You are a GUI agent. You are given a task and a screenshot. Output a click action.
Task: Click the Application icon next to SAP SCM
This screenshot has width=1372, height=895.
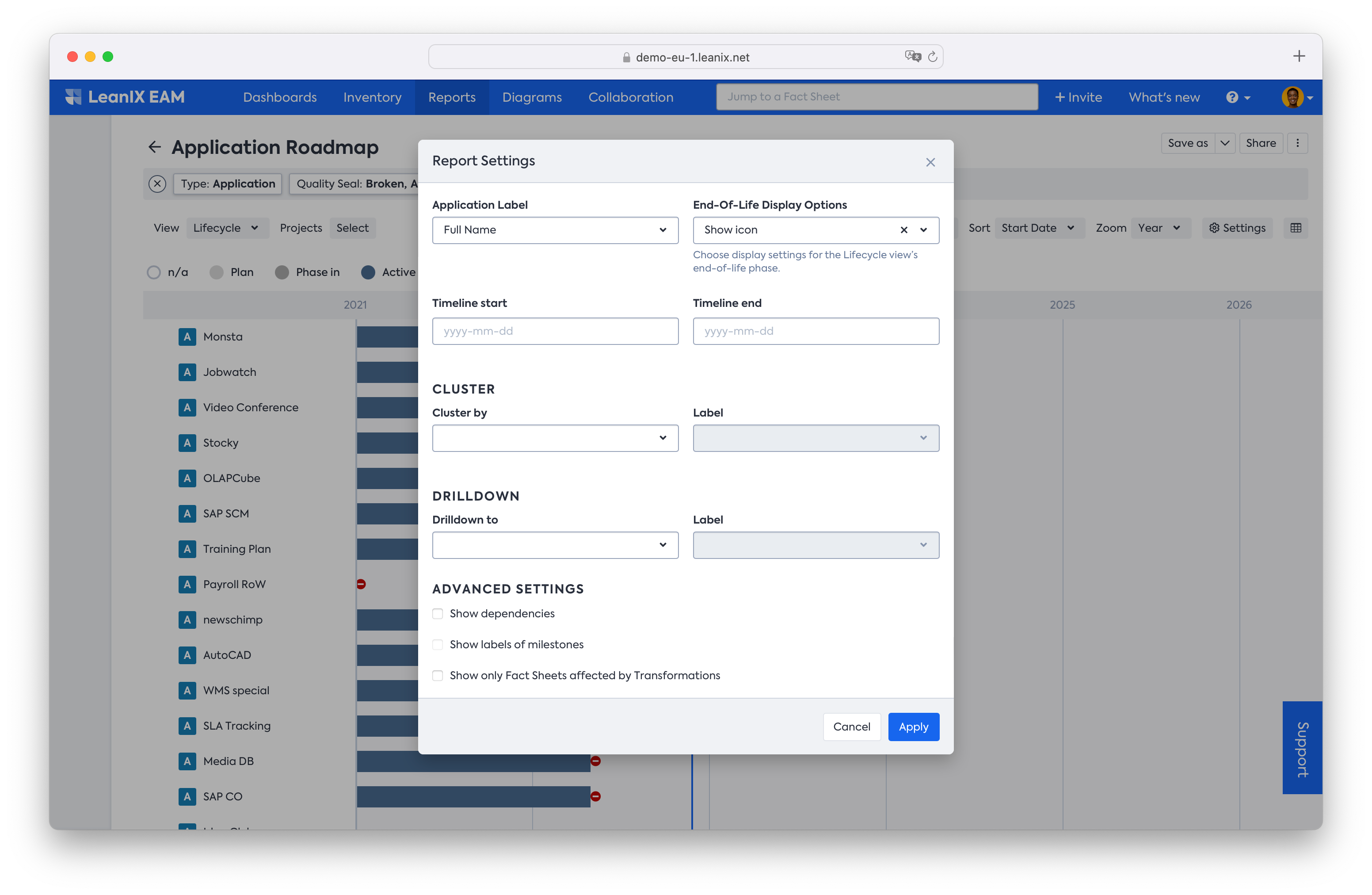[187, 513]
